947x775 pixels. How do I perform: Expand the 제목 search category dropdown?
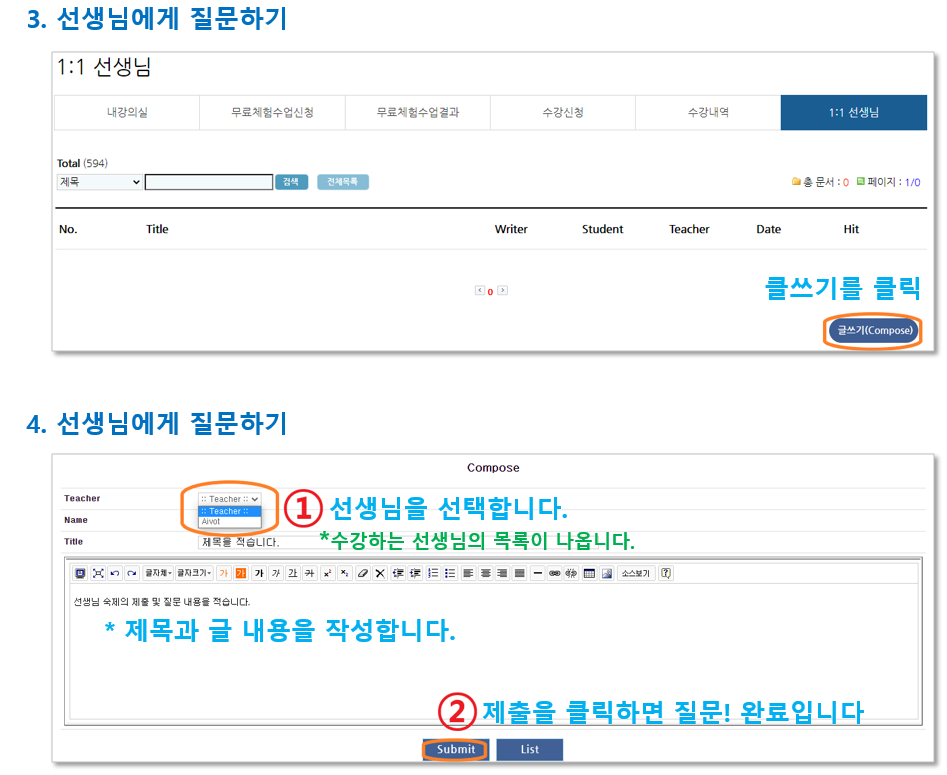point(100,182)
